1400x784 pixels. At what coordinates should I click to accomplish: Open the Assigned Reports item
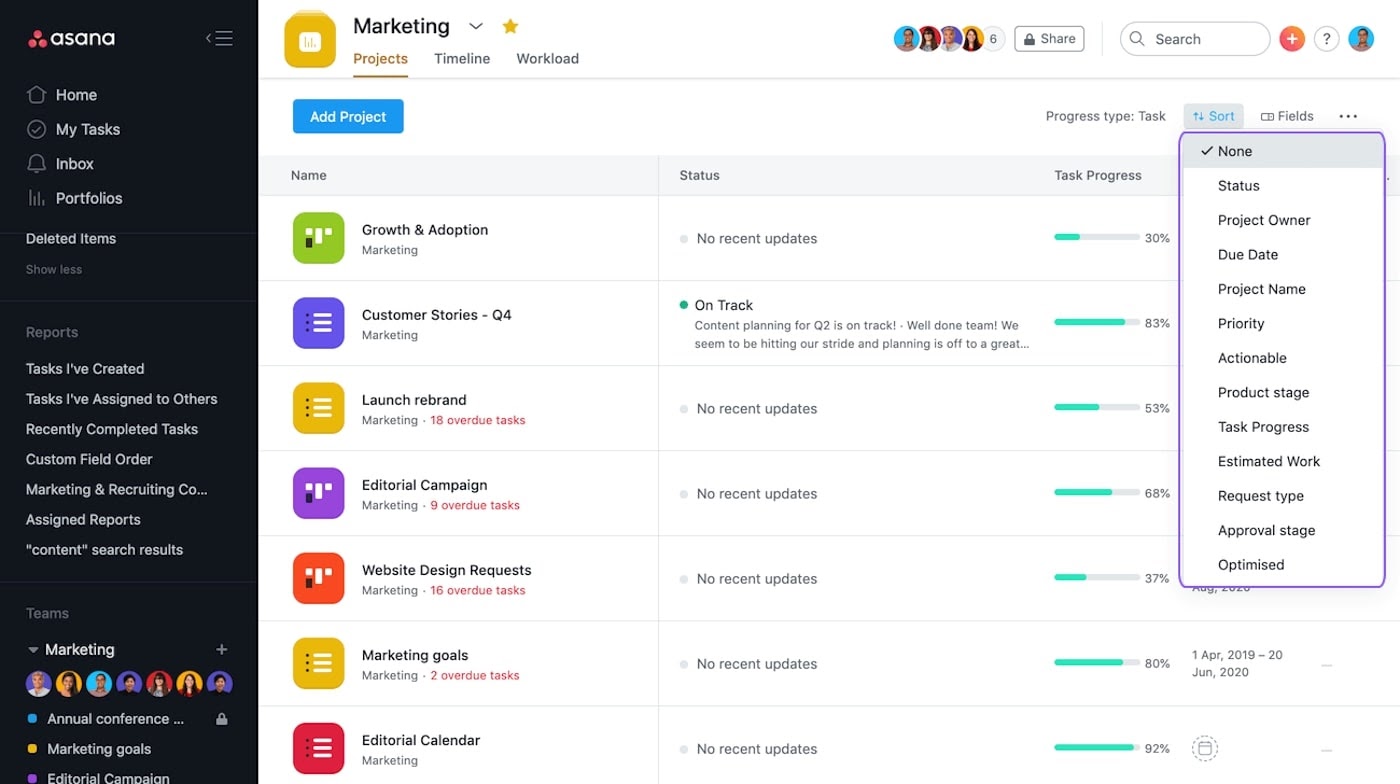pyautogui.click(x=83, y=519)
